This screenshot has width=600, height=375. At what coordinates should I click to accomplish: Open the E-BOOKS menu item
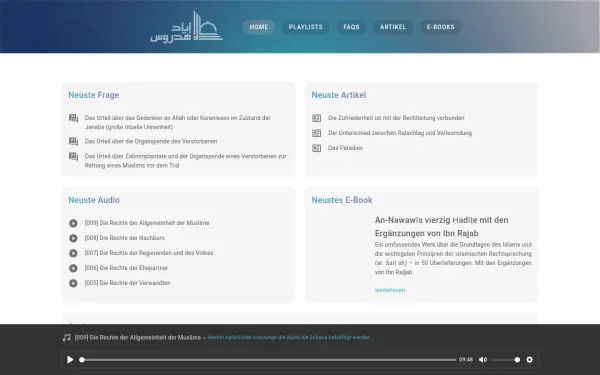click(x=440, y=27)
